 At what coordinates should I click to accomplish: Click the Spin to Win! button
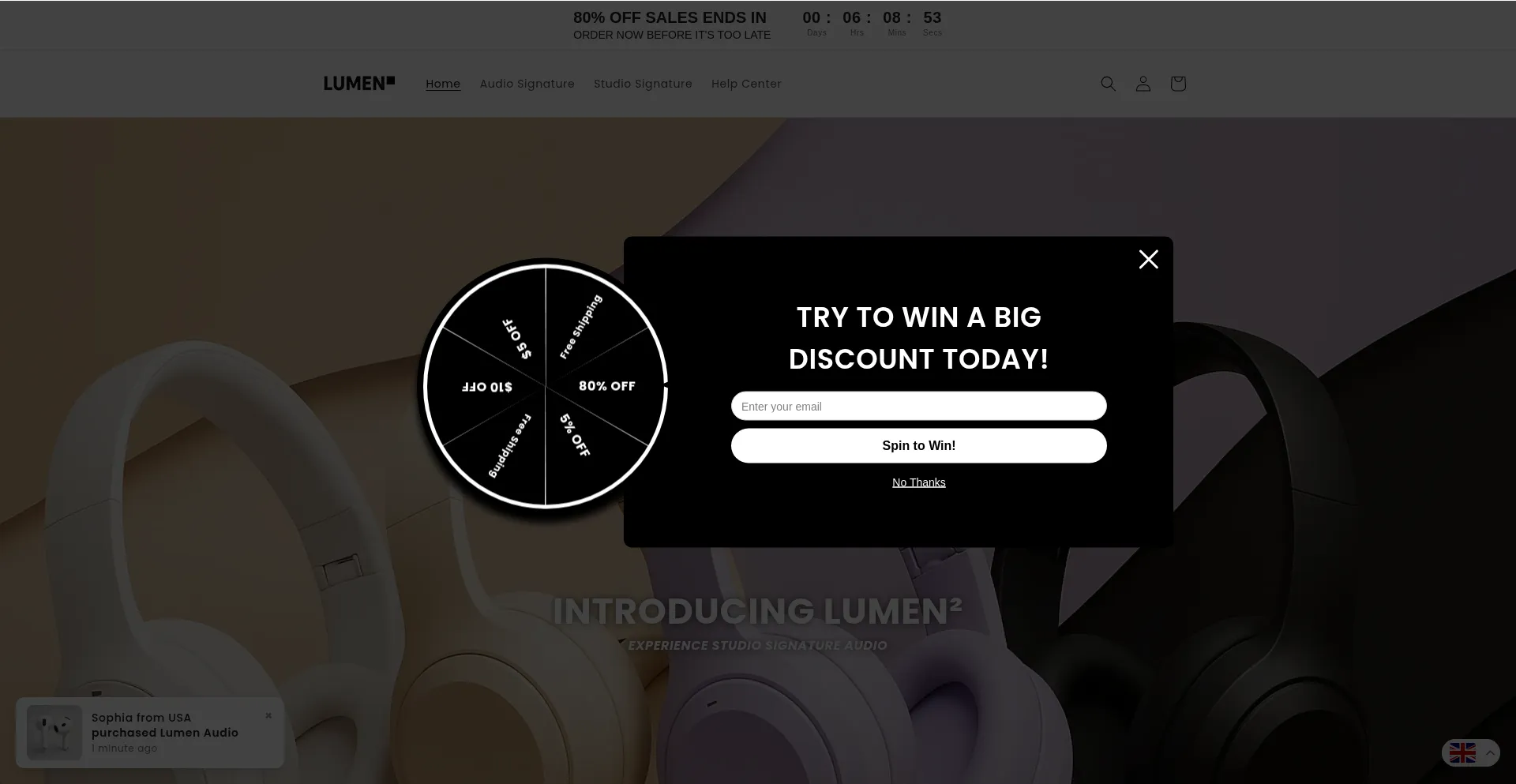coord(918,445)
